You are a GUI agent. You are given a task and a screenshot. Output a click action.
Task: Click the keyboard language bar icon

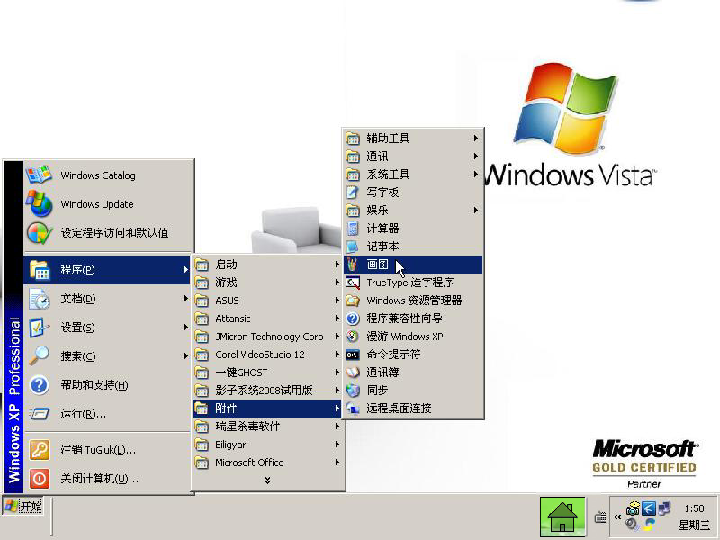click(601, 518)
